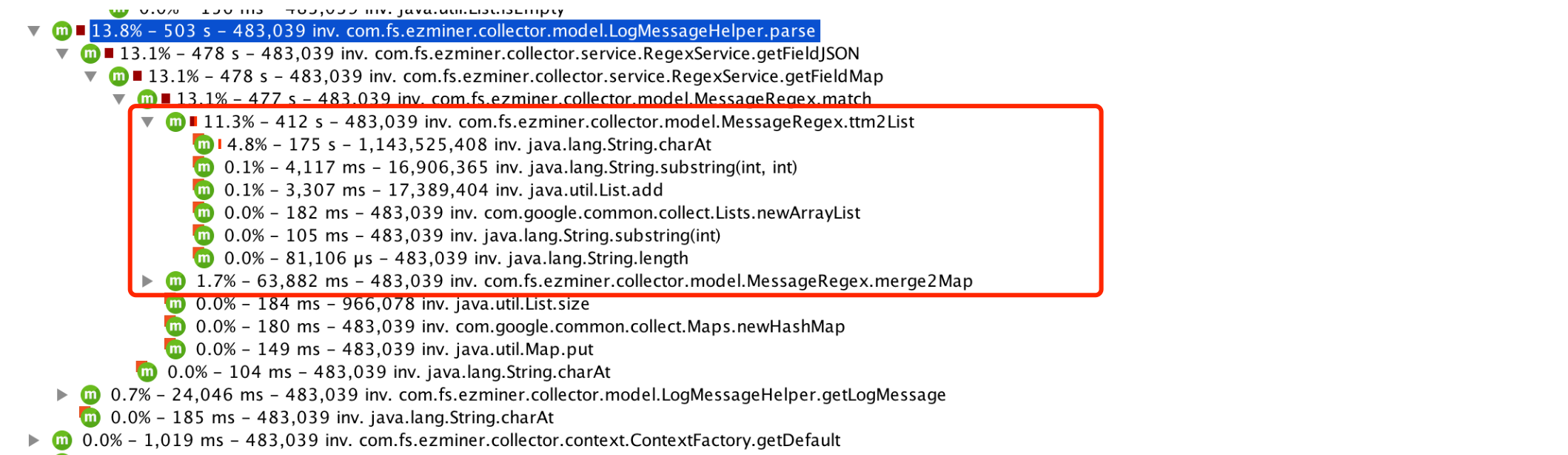Select the MessageRegex.match row

(523, 99)
